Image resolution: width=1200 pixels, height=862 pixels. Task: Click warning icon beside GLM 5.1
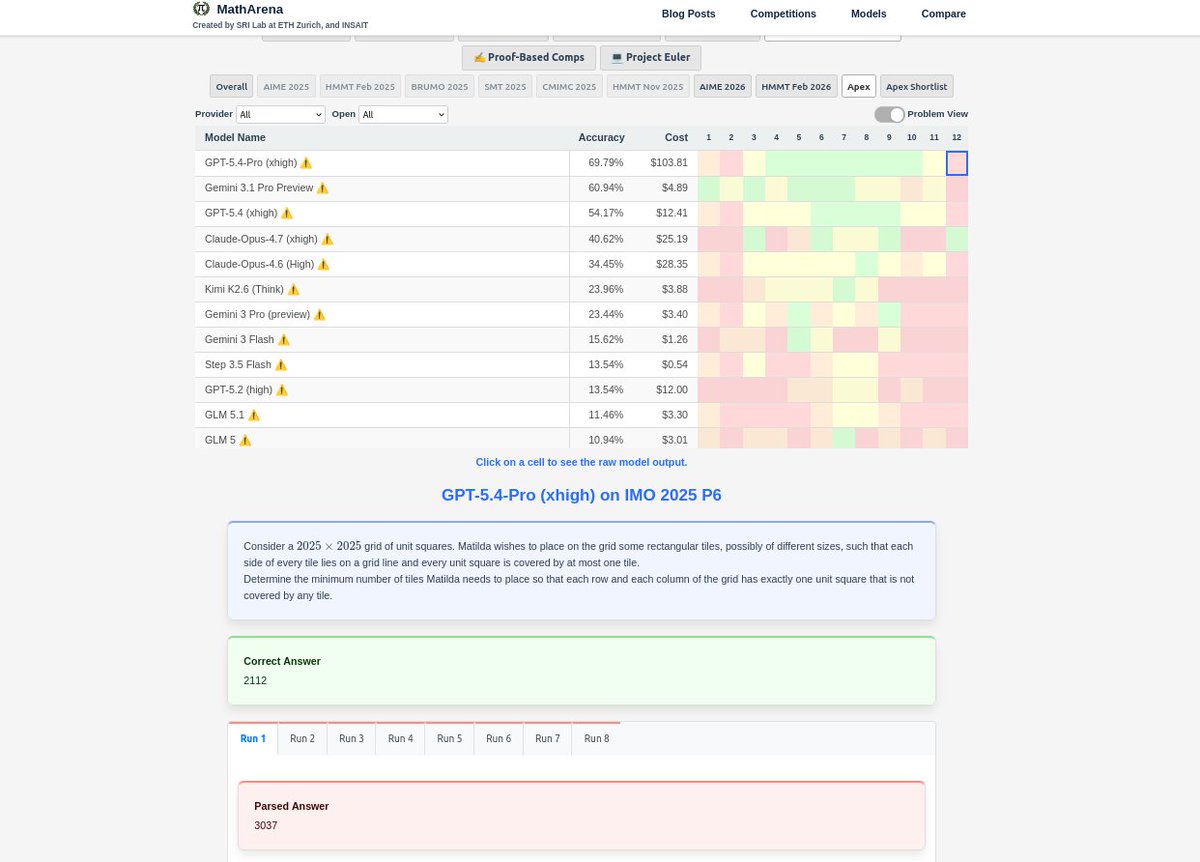point(254,415)
